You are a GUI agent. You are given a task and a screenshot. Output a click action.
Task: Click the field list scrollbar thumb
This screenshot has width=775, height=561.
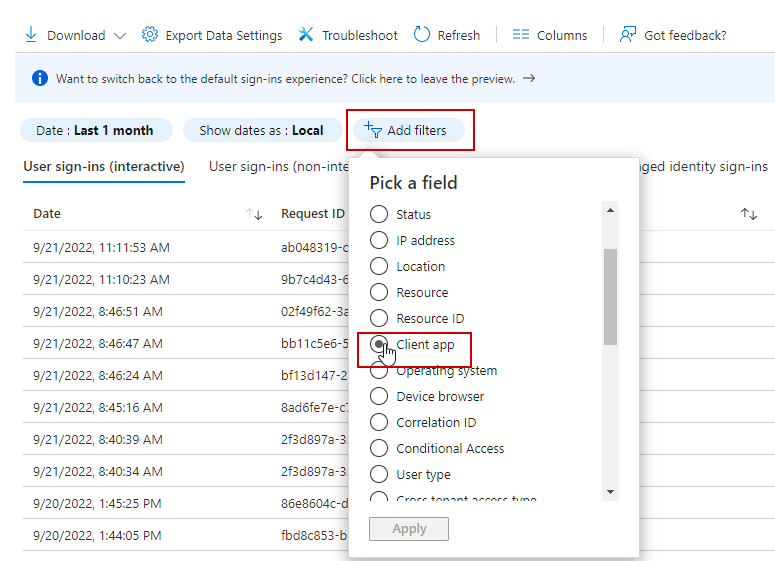pyautogui.click(x=610, y=295)
